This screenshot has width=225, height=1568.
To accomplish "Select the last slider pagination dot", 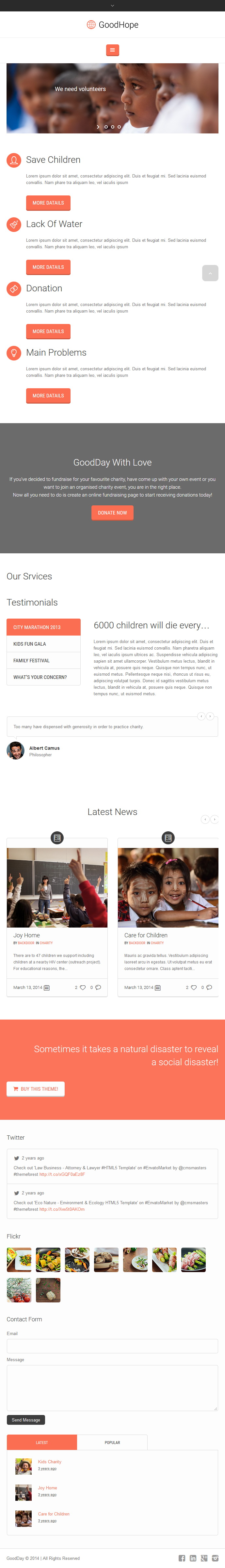I will click(x=119, y=127).
